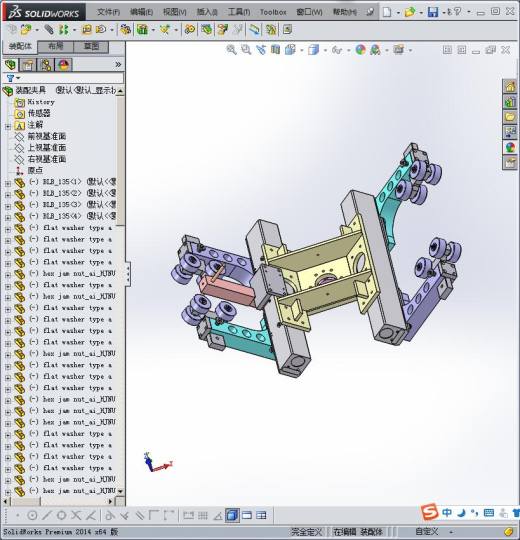
Task: Switch to the 布局 tab
Action: pyautogui.click(x=55, y=47)
